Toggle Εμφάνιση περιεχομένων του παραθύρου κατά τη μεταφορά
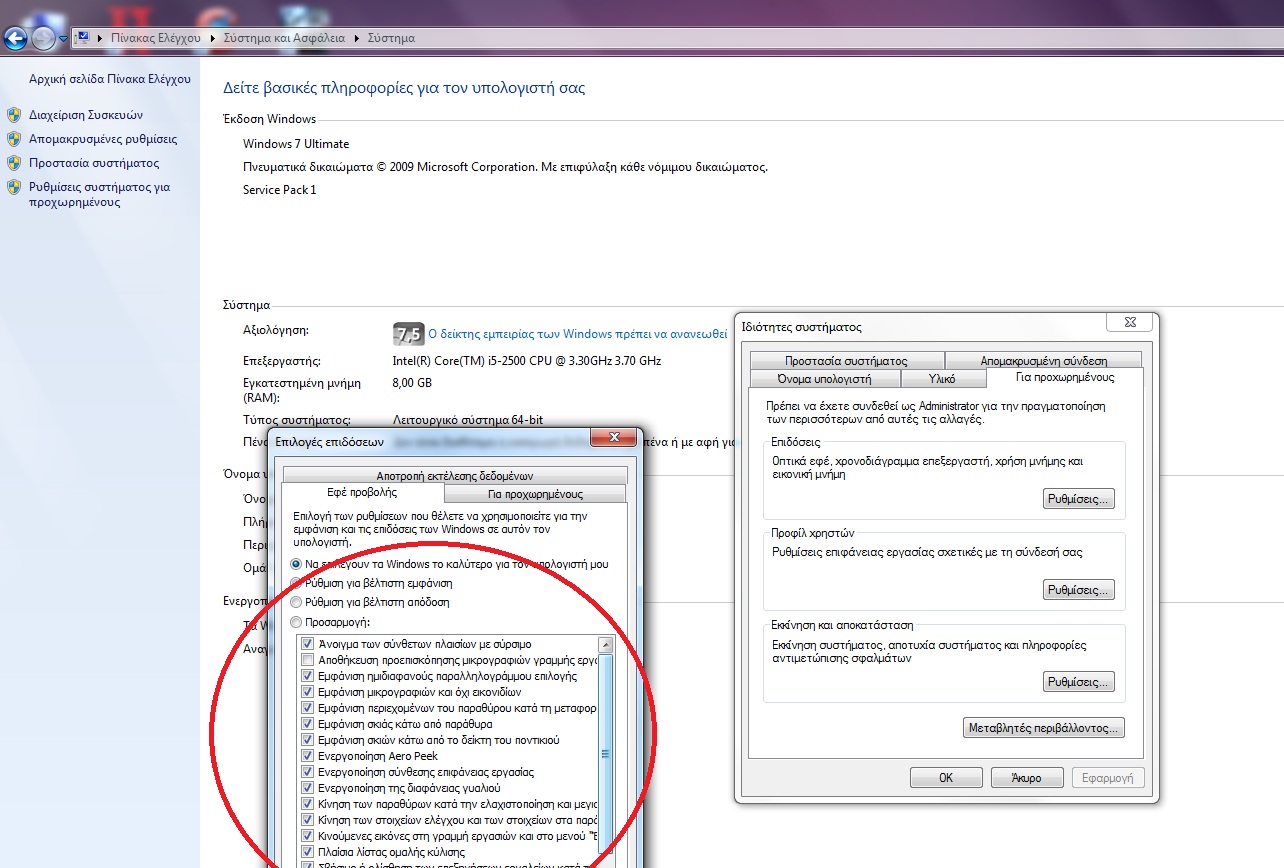The height and width of the screenshot is (868, 1284). (x=307, y=708)
